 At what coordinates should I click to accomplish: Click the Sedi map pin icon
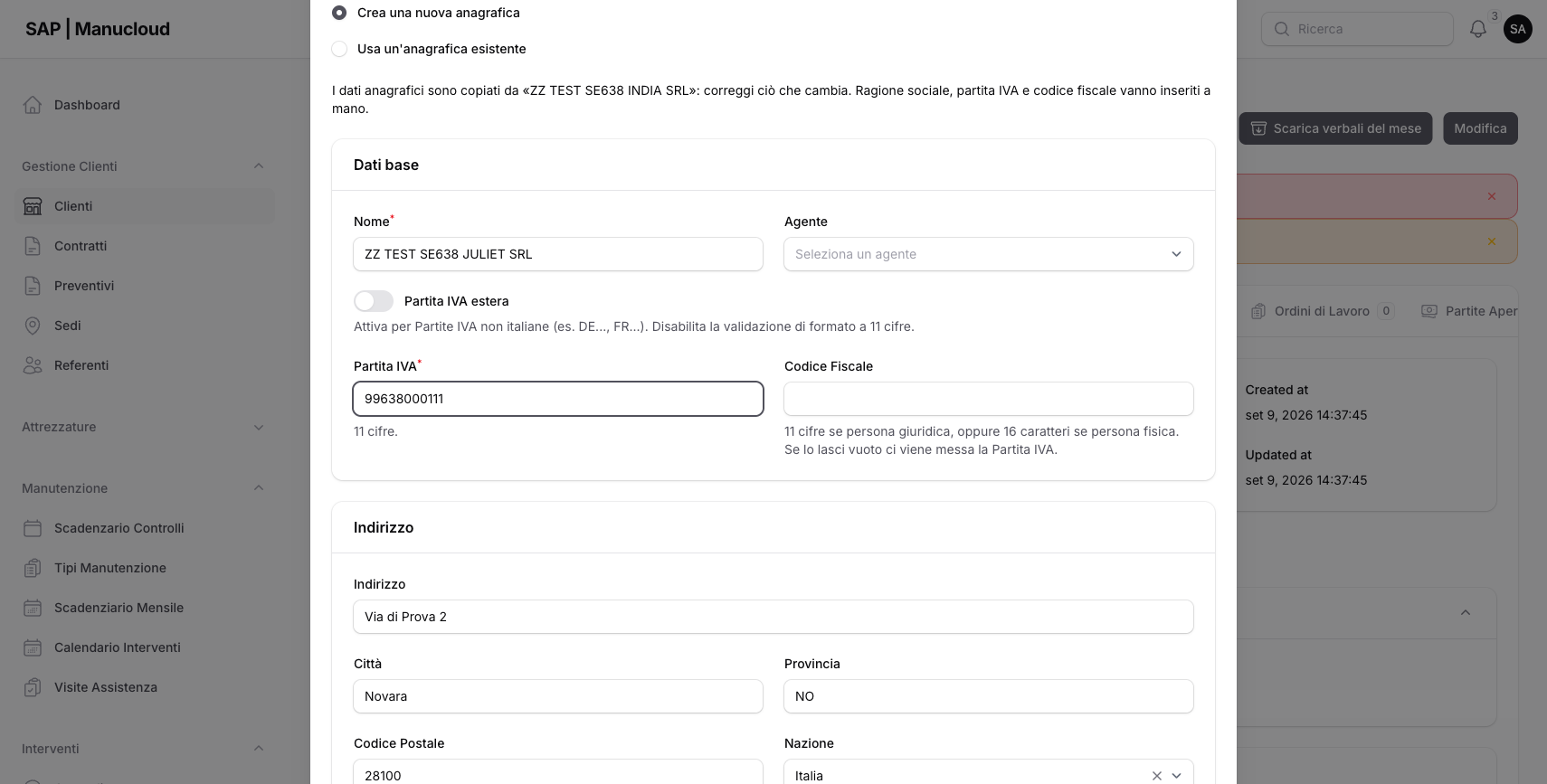tap(33, 326)
